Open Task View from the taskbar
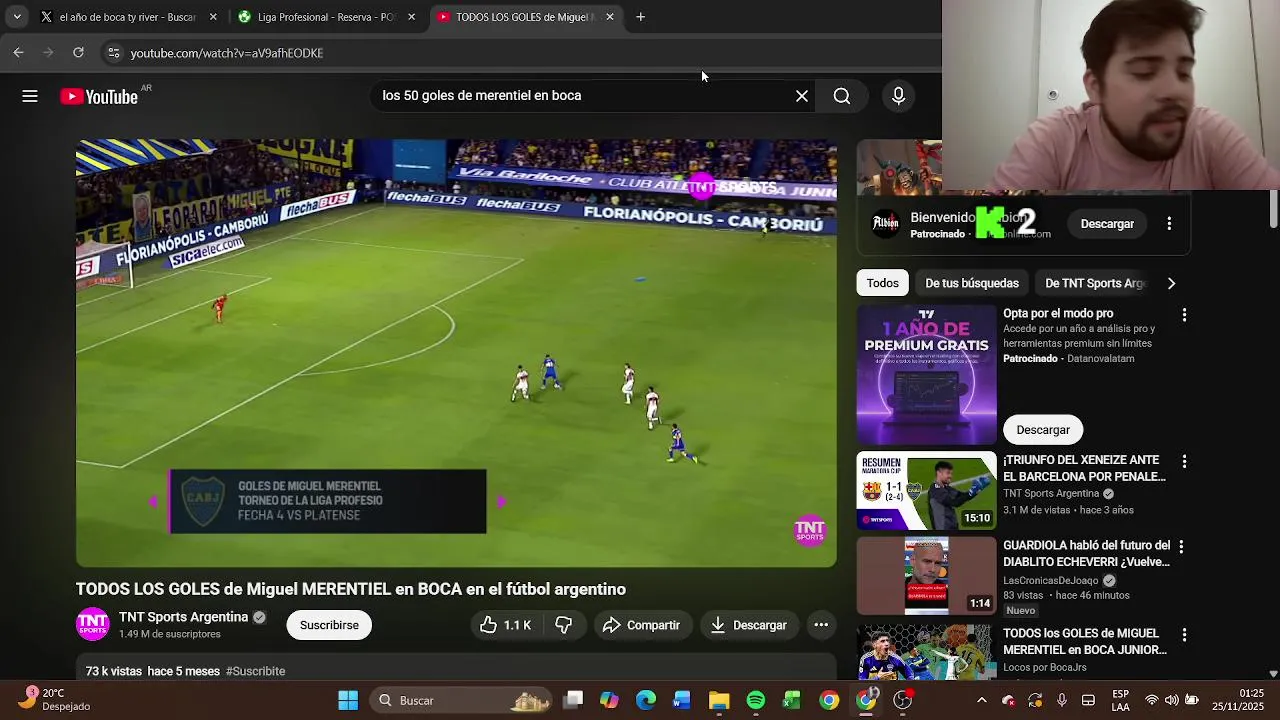Viewport: 1280px width, 720px height. (573, 700)
